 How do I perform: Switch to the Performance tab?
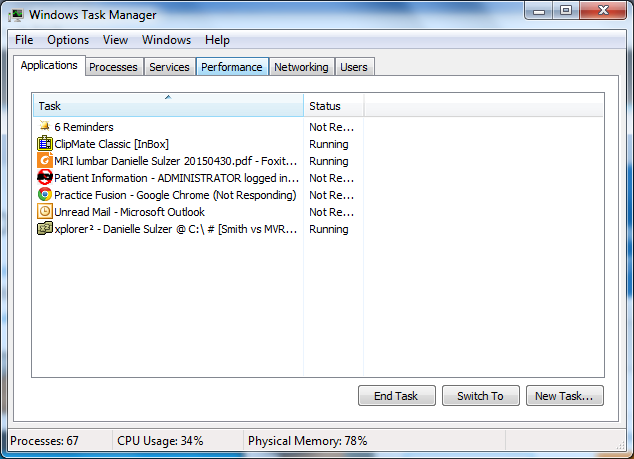click(x=232, y=67)
